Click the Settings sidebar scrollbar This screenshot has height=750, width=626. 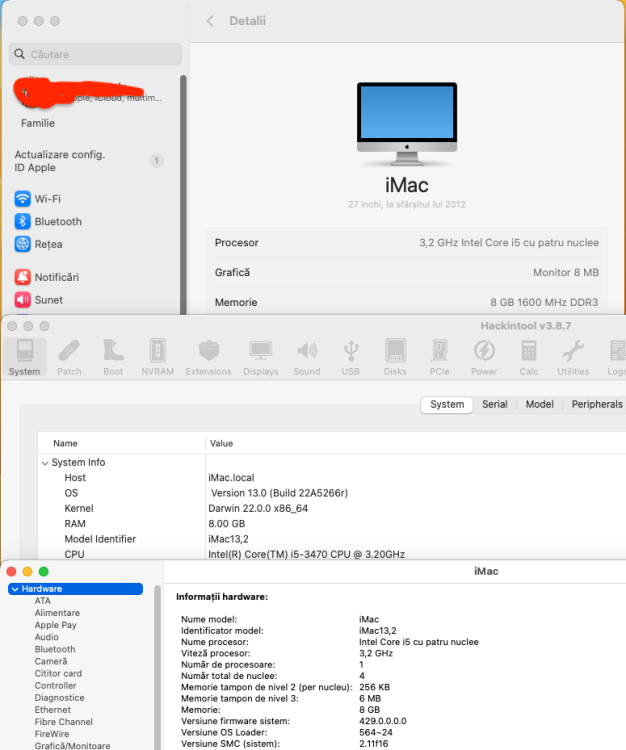click(x=183, y=194)
